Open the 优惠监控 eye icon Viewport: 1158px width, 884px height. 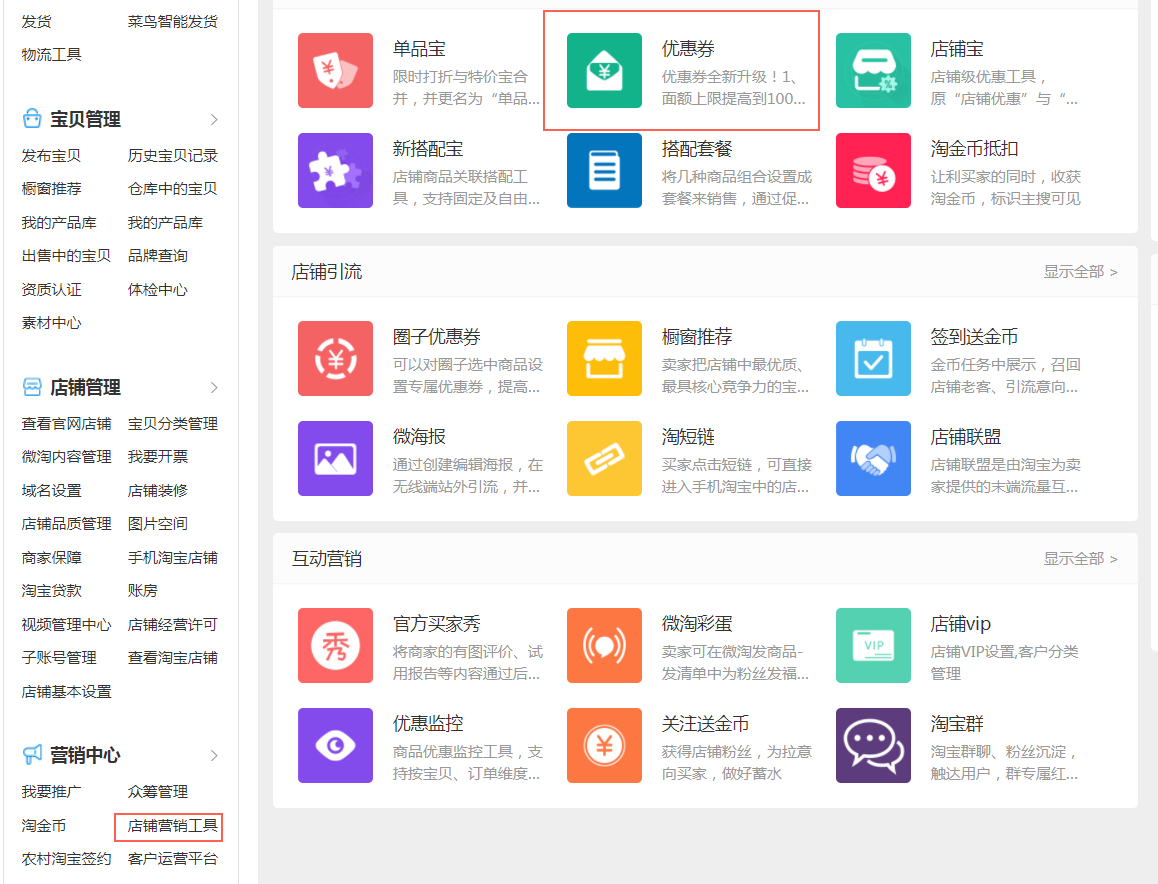(x=335, y=746)
